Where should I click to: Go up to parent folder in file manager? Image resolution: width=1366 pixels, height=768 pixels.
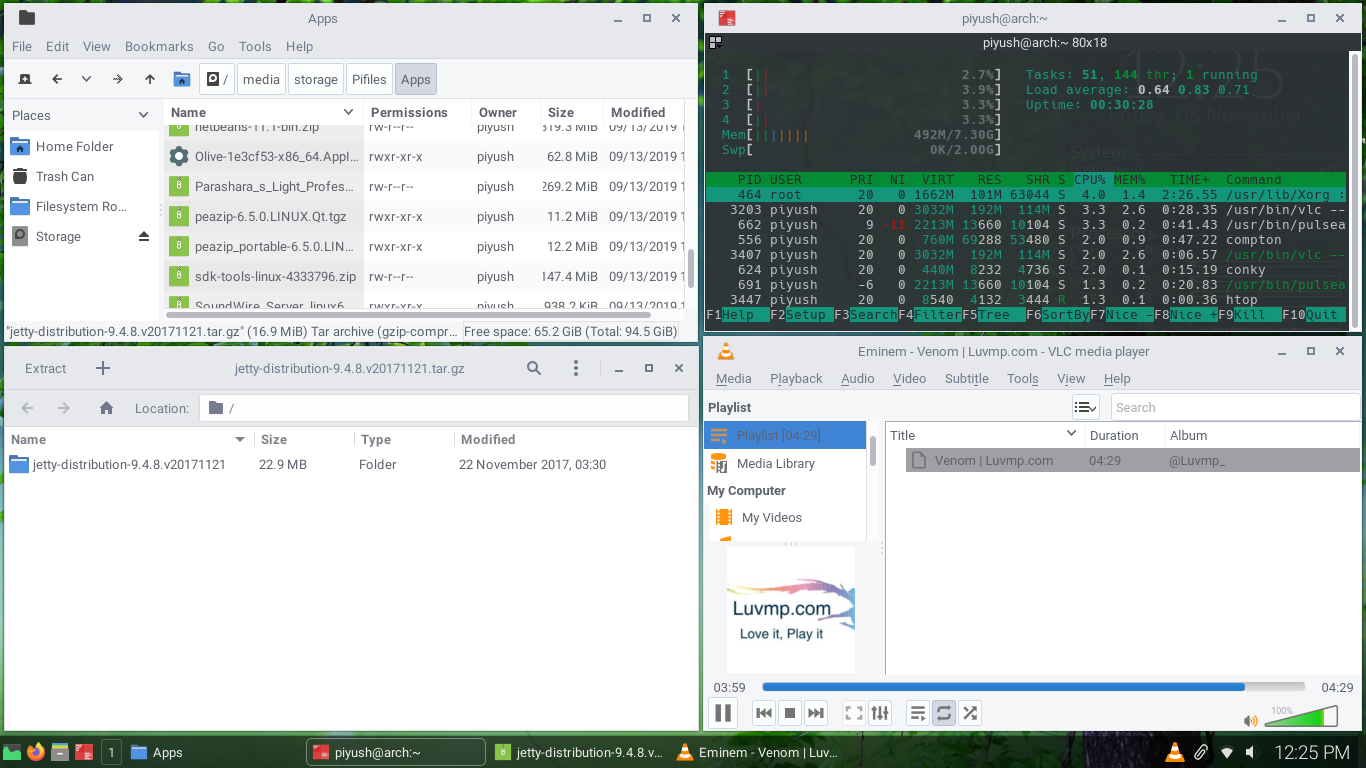(150, 79)
